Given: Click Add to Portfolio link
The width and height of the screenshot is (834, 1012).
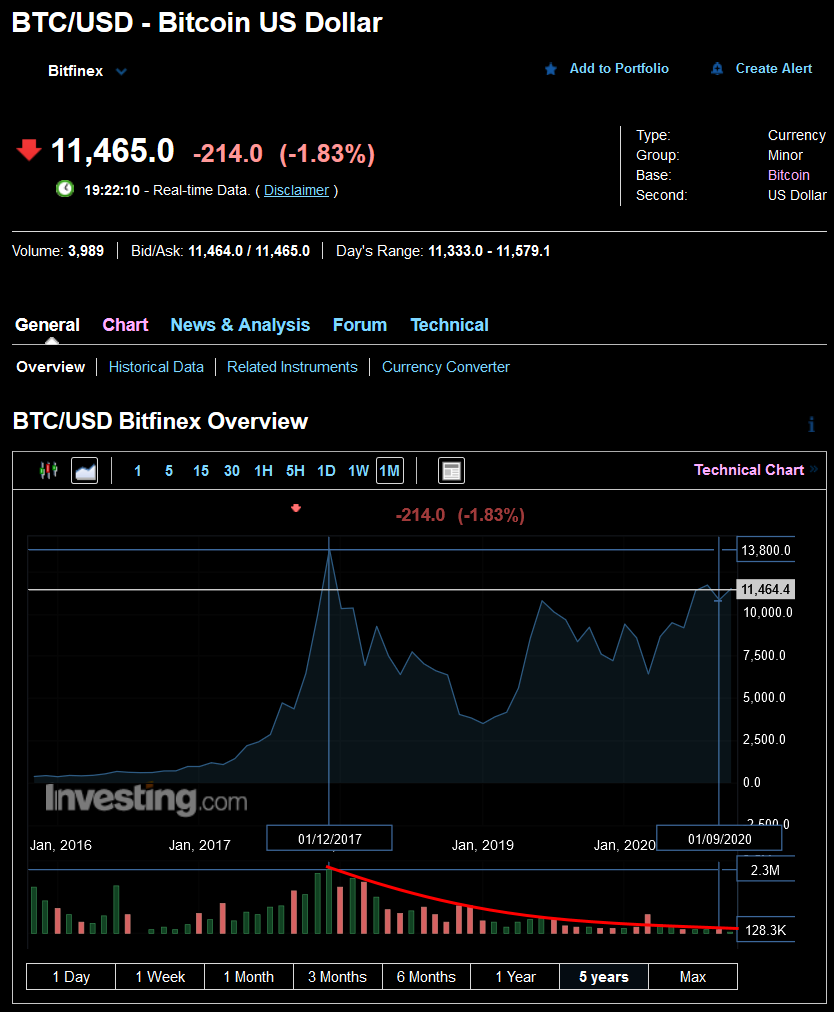Looking at the screenshot, I should pyautogui.click(x=619, y=68).
